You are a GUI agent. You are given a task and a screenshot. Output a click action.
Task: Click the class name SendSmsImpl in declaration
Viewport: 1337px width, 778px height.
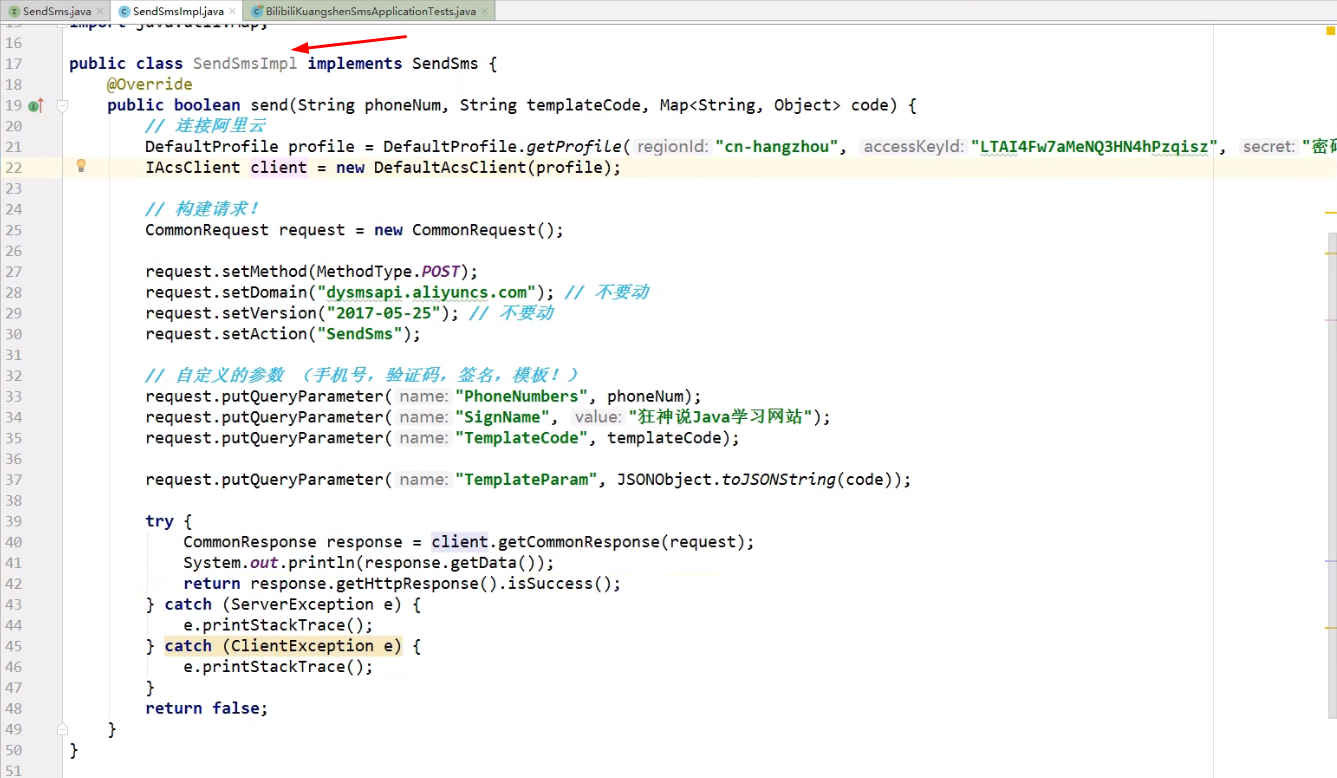[245, 63]
